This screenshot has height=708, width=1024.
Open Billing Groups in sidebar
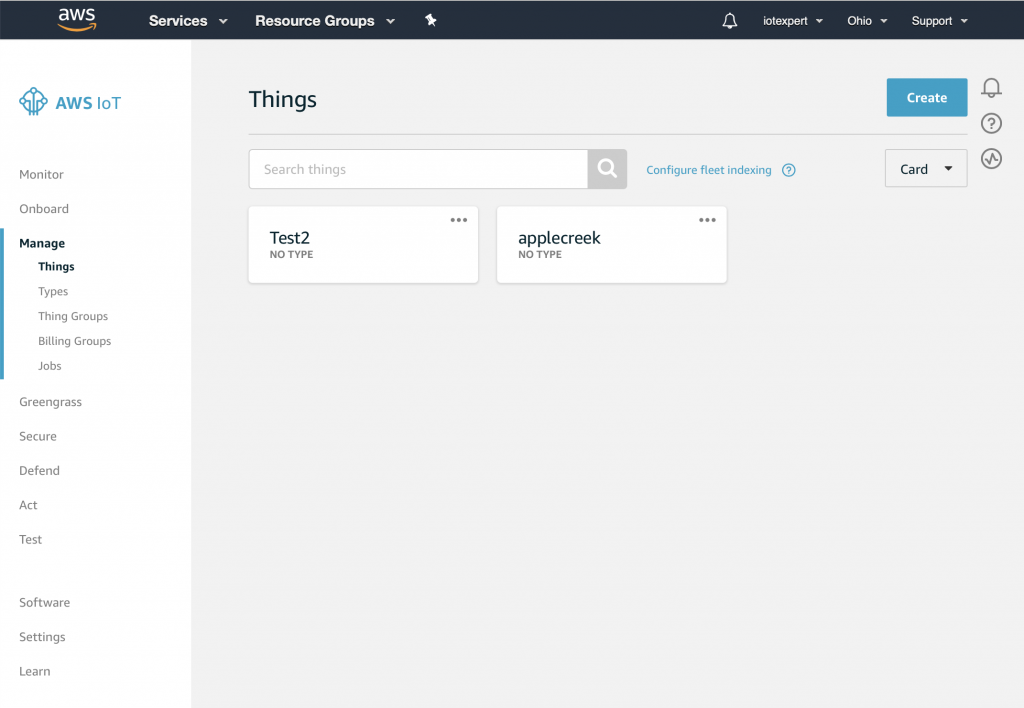coord(74,341)
